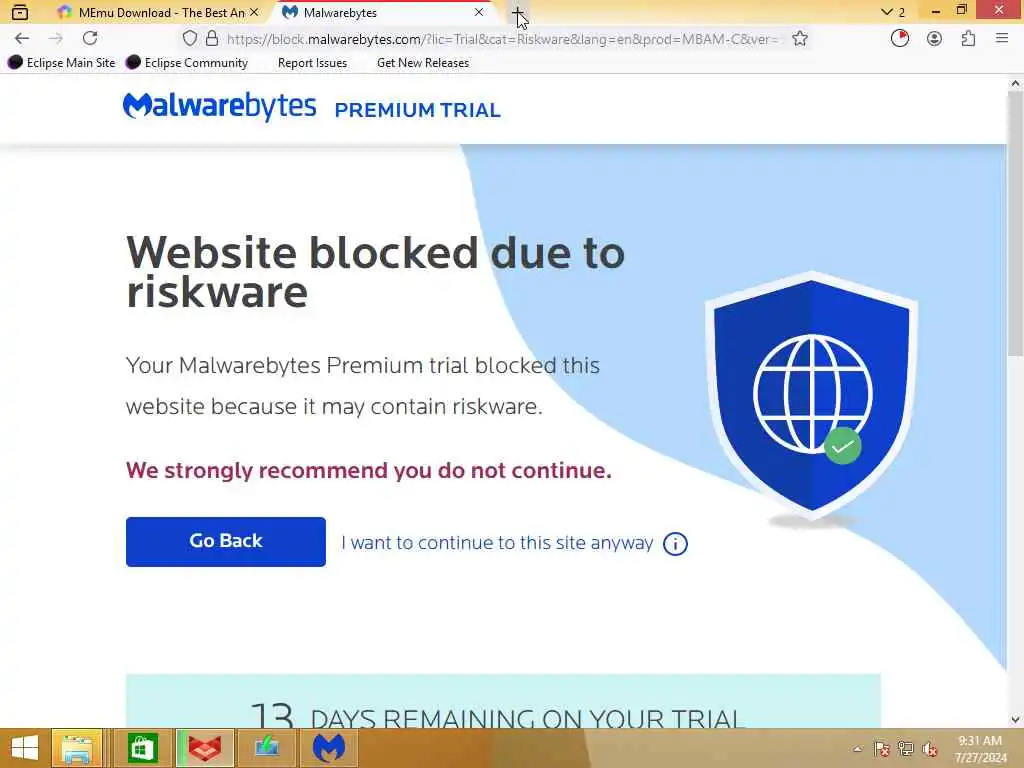Click the padlock site information icon

[x=212, y=39]
